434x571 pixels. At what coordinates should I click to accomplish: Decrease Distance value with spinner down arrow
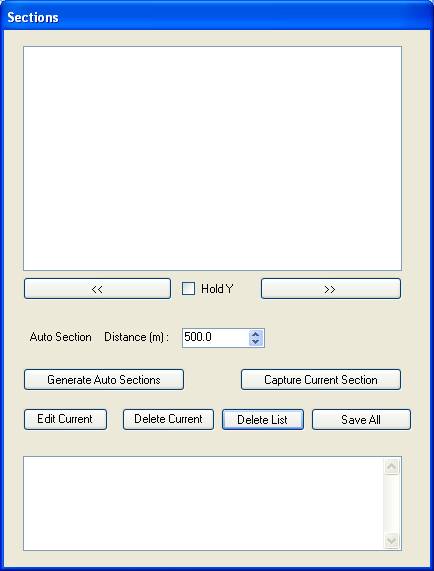pos(256,342)
